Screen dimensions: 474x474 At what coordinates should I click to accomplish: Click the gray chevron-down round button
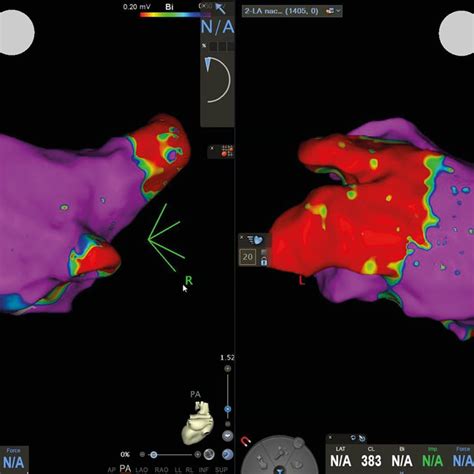(x=228, y=436)
